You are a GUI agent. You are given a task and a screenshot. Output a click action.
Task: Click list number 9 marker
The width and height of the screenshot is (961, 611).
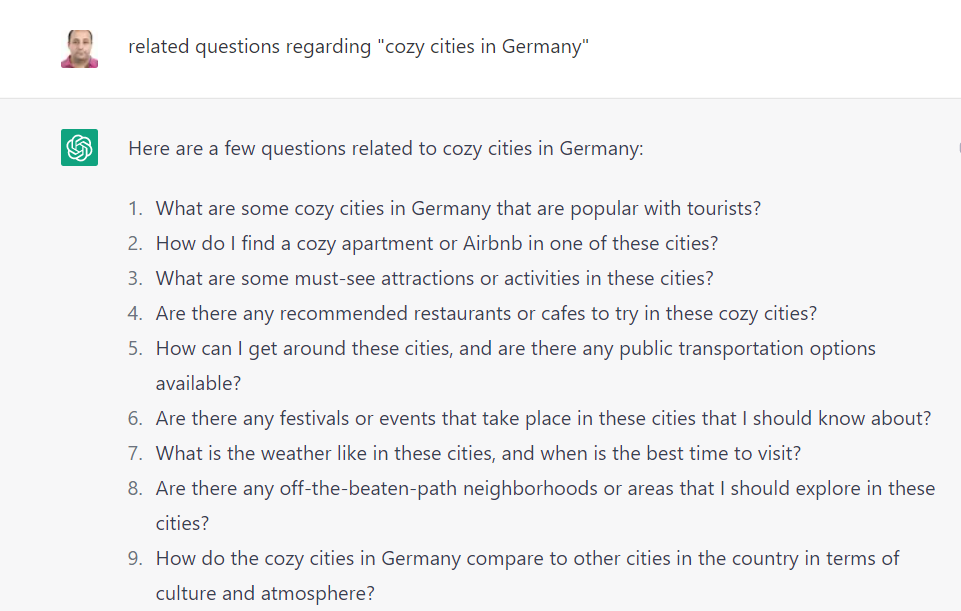pyautogui.click(x=135, y=558)
